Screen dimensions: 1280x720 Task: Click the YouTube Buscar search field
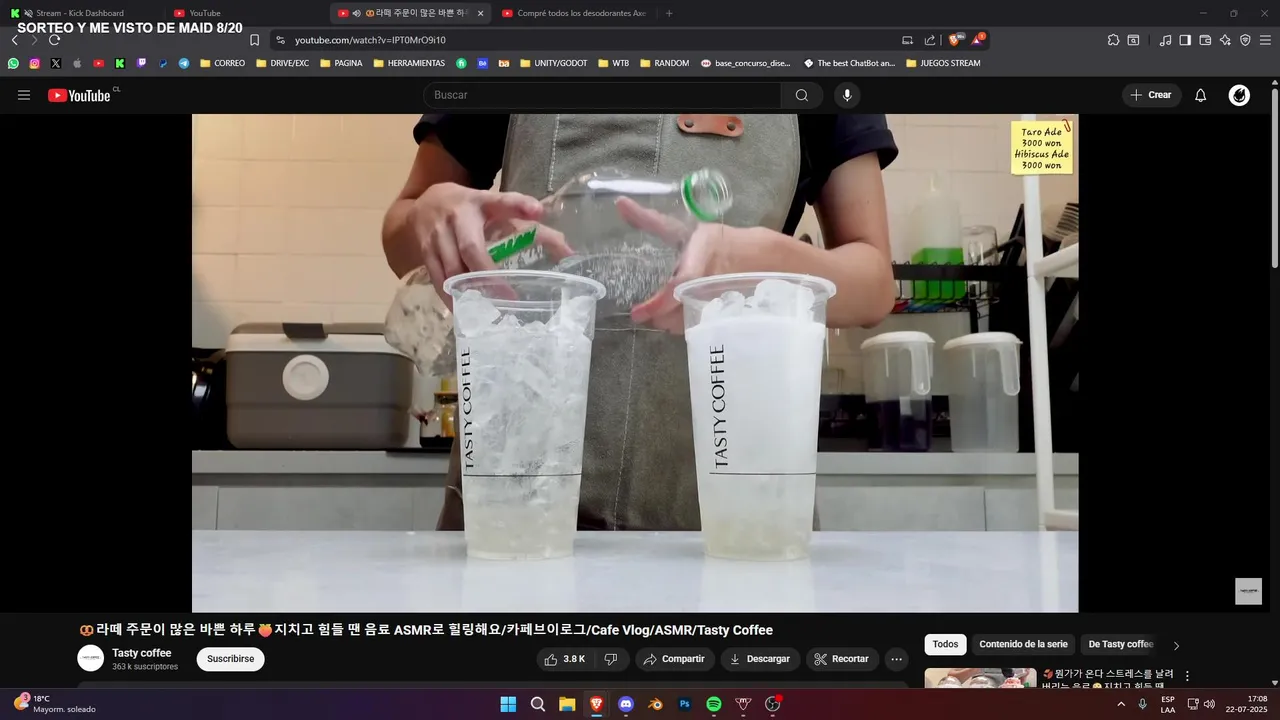click(x=602, y=95)
